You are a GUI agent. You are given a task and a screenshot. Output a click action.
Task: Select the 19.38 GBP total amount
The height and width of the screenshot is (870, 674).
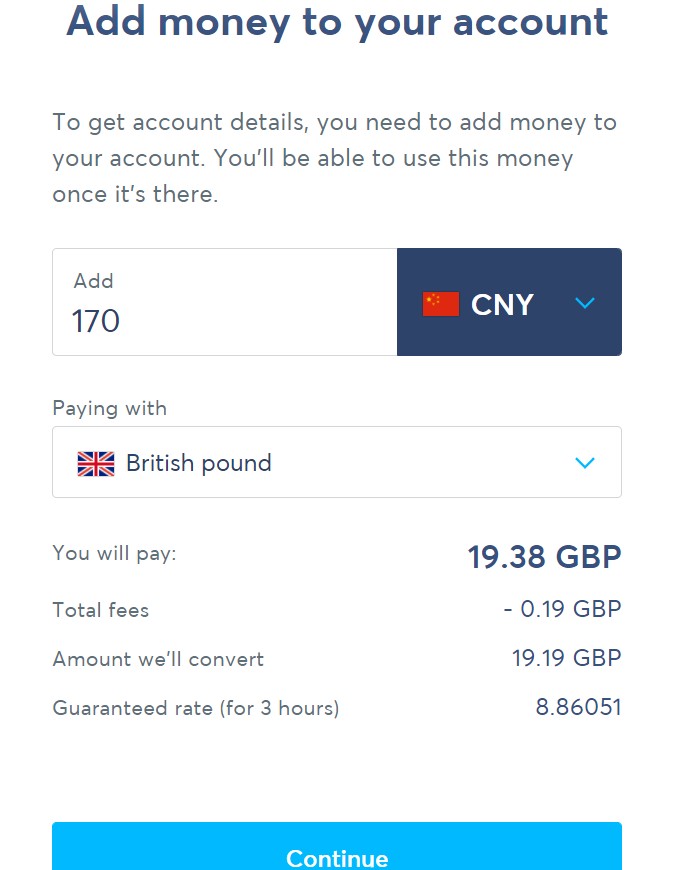544,557
